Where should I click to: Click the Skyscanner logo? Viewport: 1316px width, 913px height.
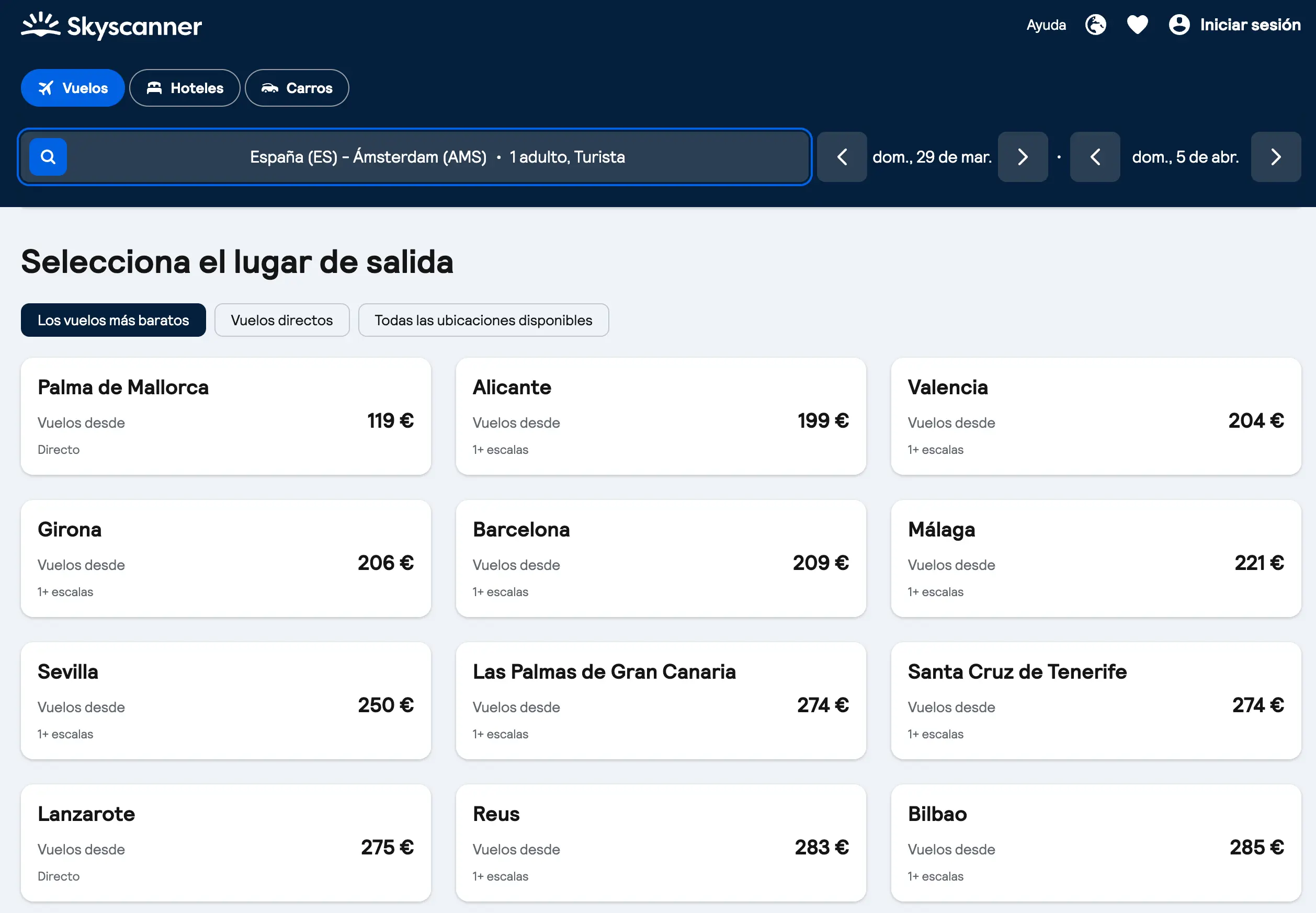111,25
